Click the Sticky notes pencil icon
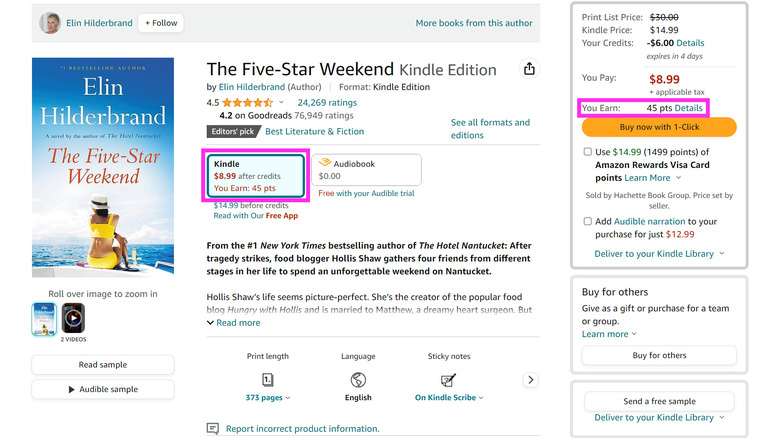 coord(448,380)
